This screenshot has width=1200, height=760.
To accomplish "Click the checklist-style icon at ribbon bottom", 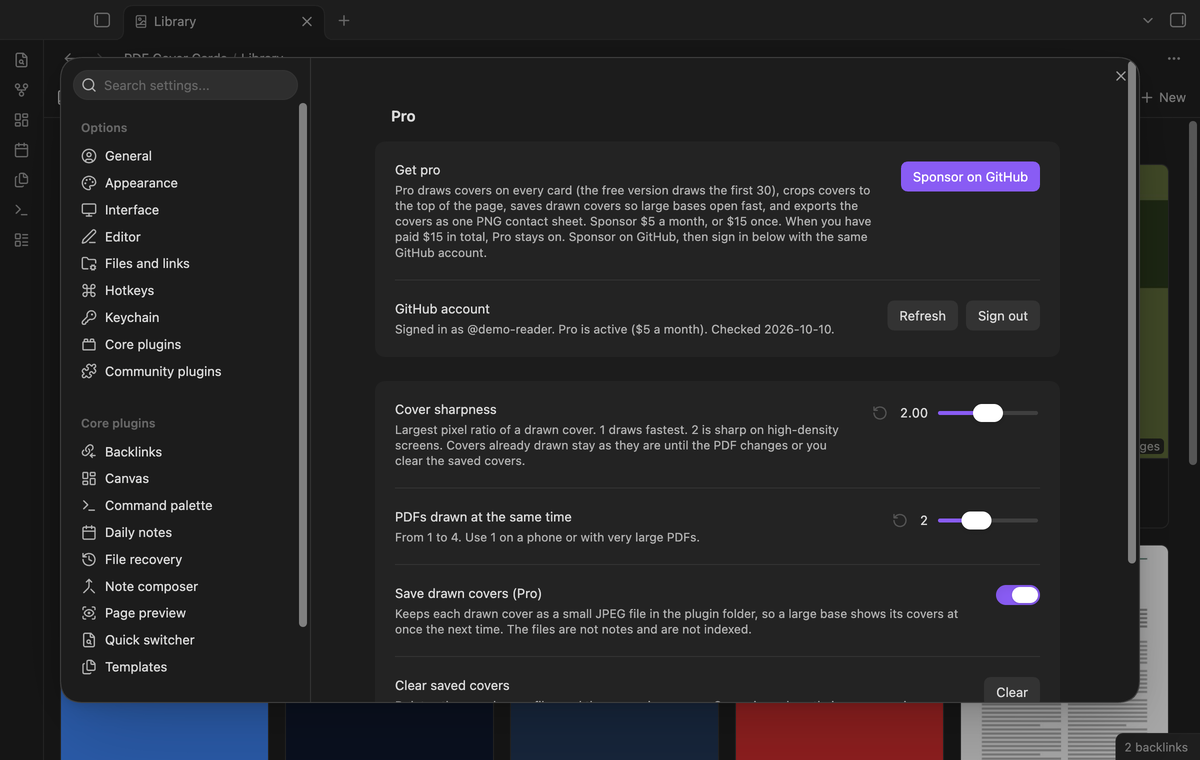I will click(x=21, y=240).
